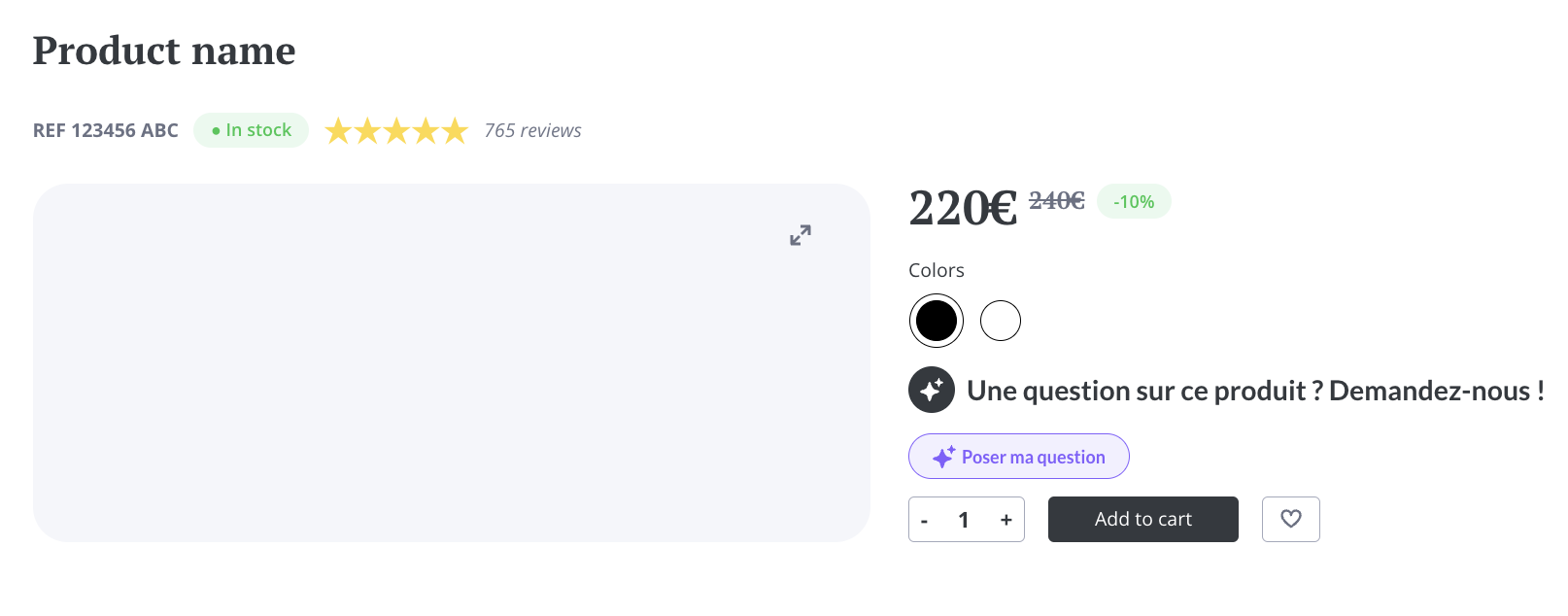The image size is (1568, 616).
Task: Increase quantity with the plus button
Action: (1006, 520)
